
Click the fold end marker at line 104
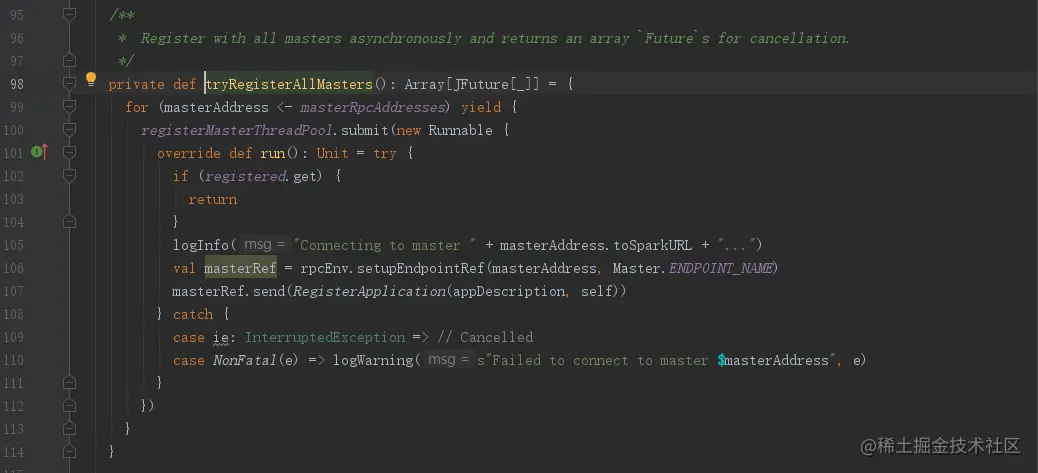pyautogui.click(x=70, y=222)
